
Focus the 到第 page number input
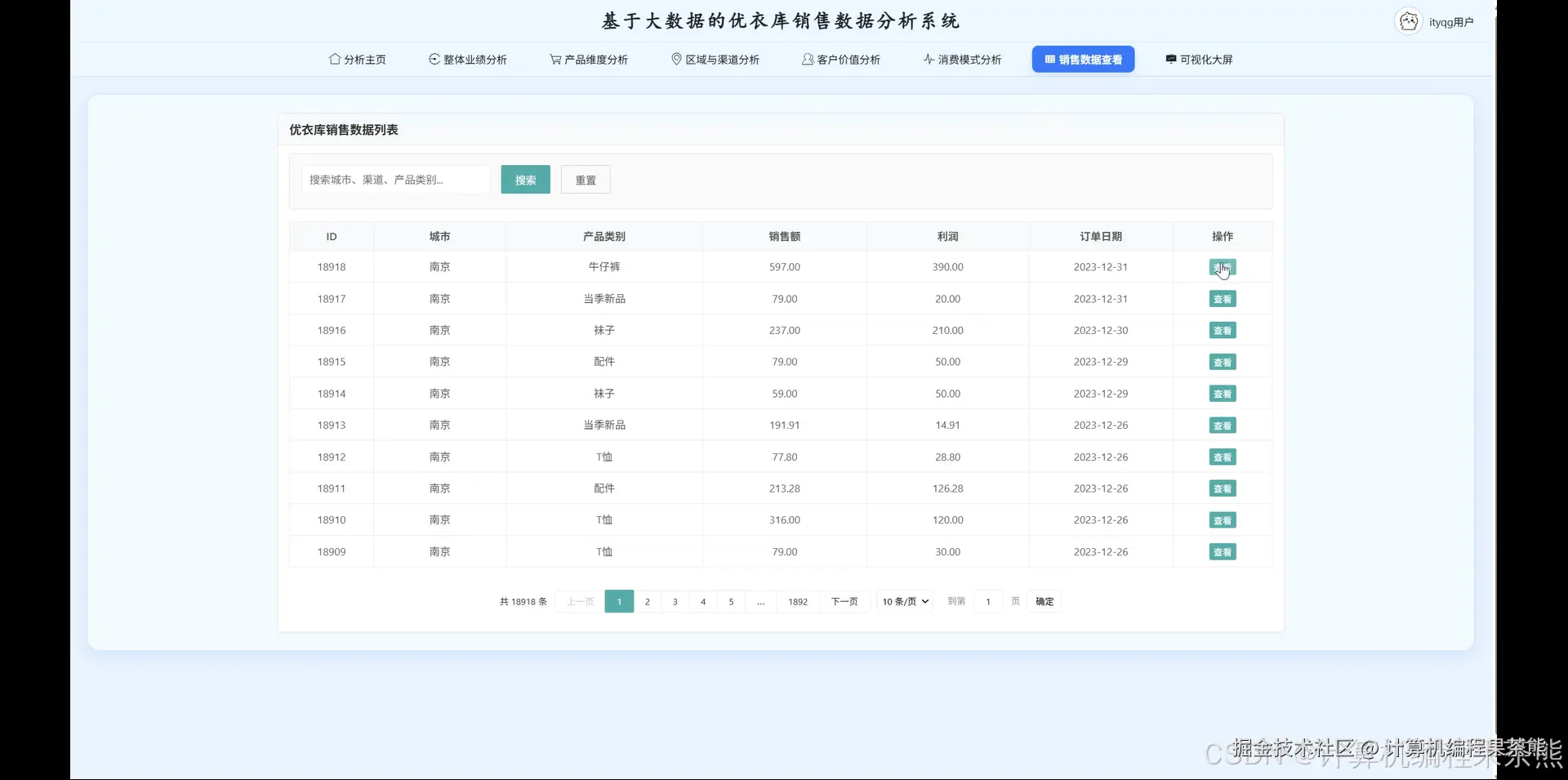[988, 602]
